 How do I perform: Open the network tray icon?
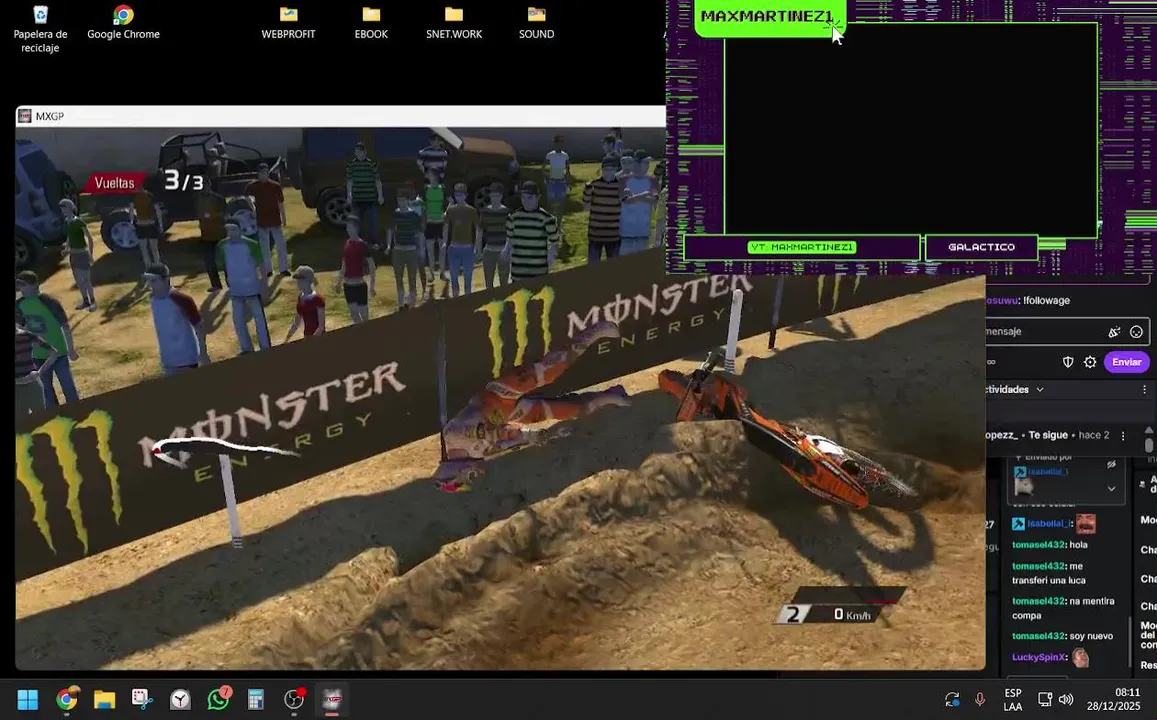coord(1045,699)
